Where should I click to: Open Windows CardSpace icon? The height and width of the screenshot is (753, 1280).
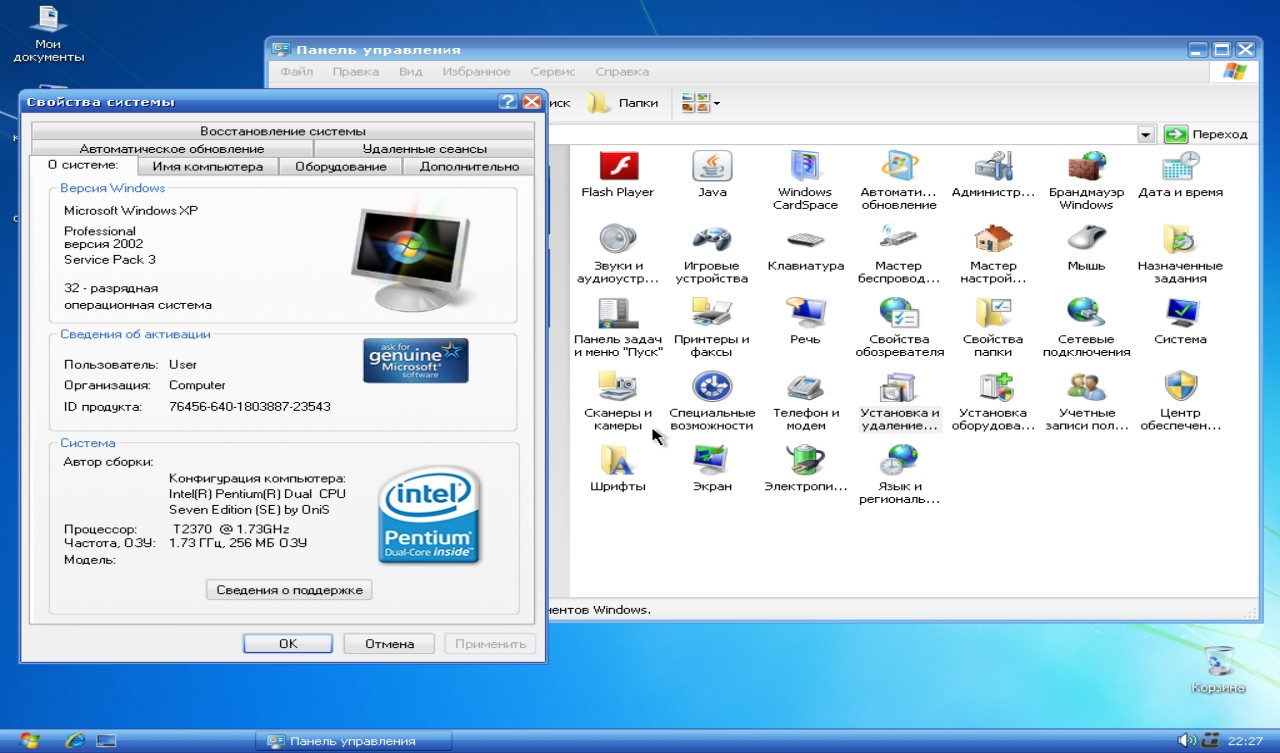tap(805, 166)
